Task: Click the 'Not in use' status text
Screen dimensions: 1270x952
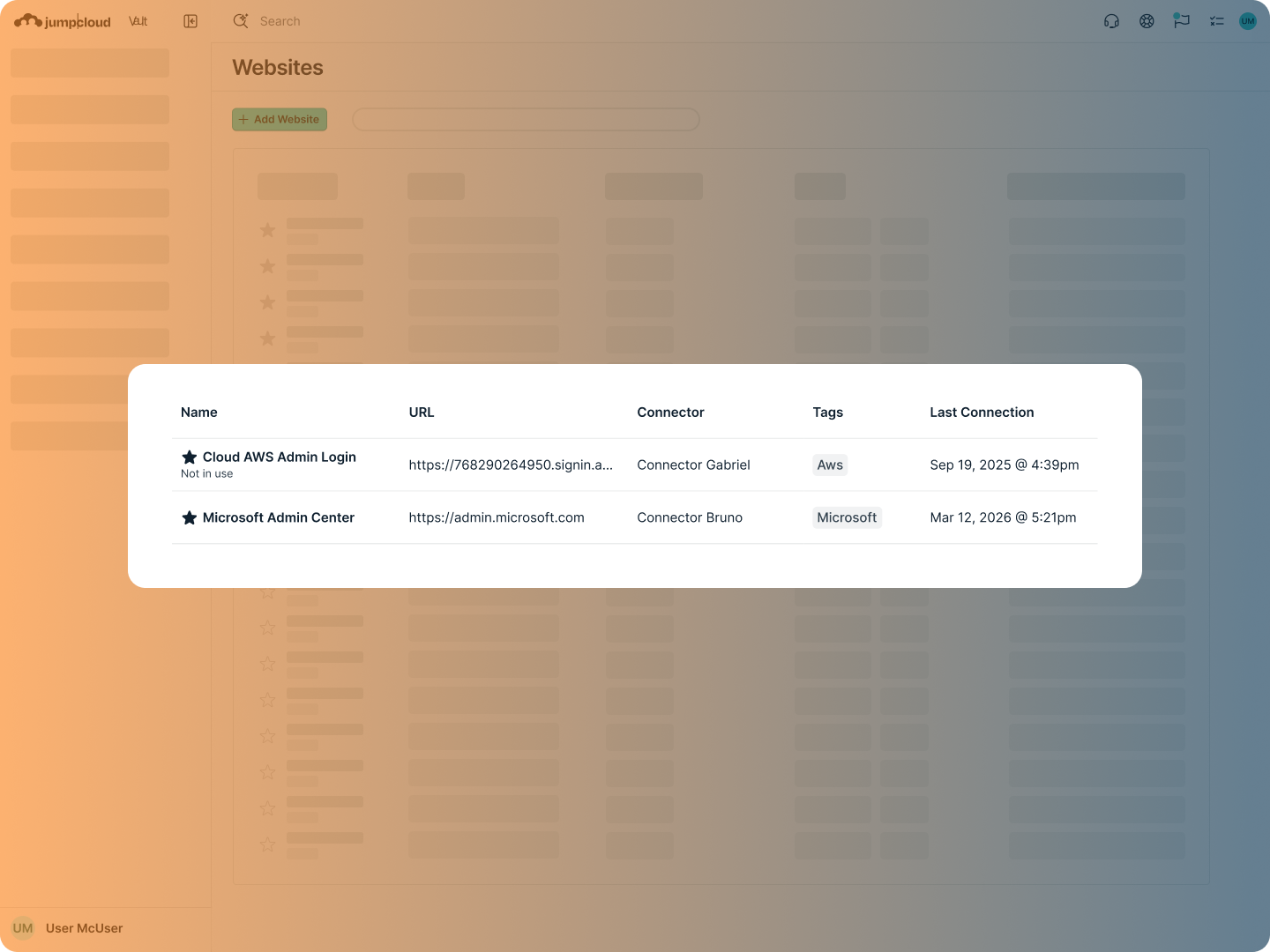Action: (x=207, y=474)
